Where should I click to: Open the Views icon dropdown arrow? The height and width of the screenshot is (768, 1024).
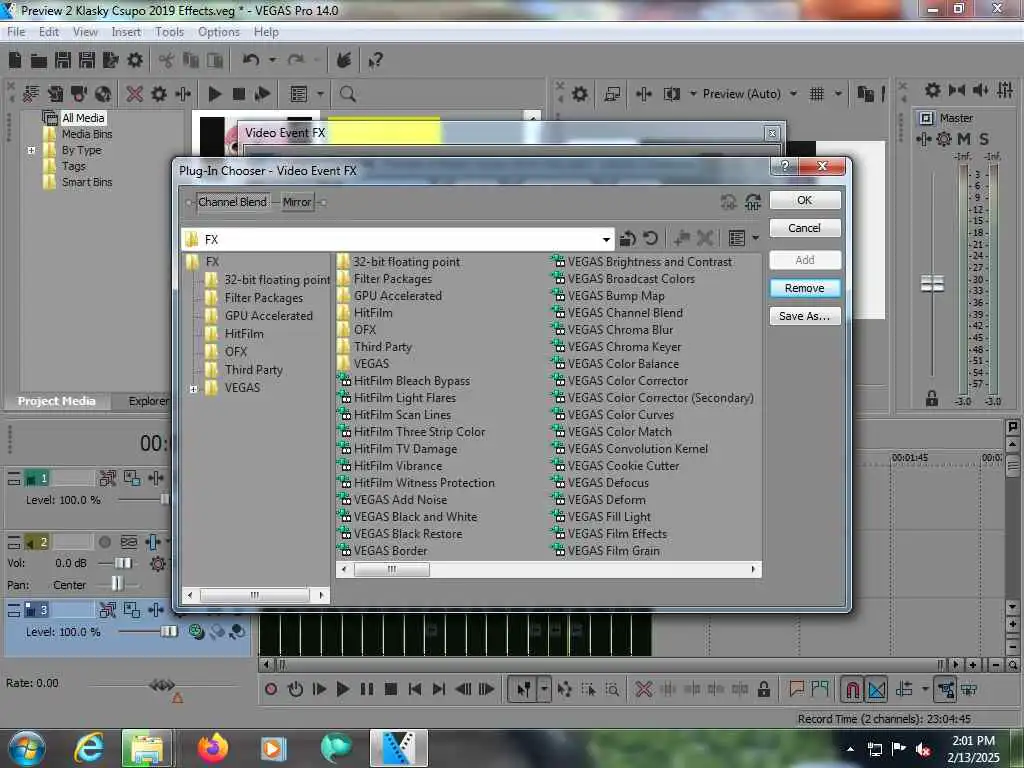756,238
